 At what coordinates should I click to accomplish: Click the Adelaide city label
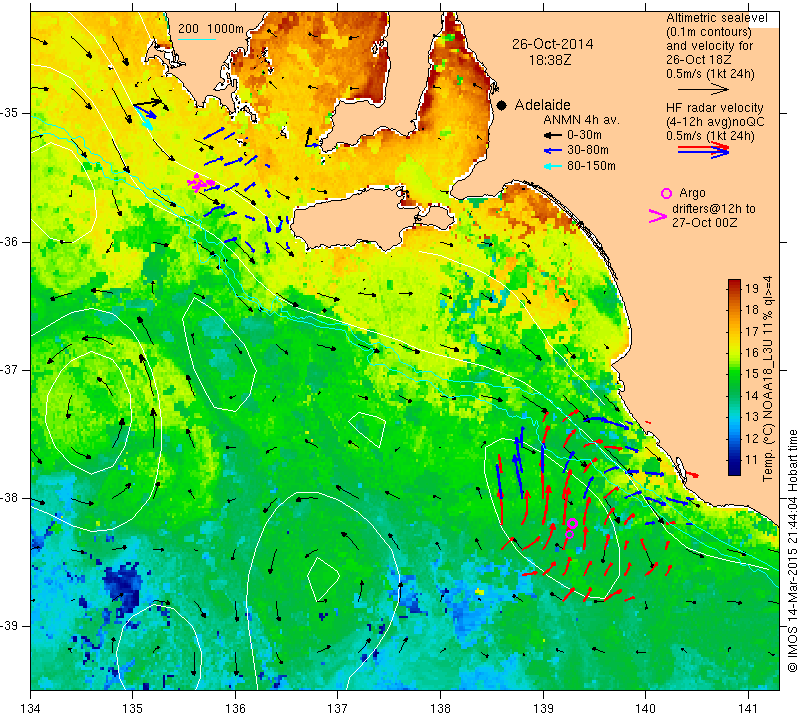click(542, 105)
